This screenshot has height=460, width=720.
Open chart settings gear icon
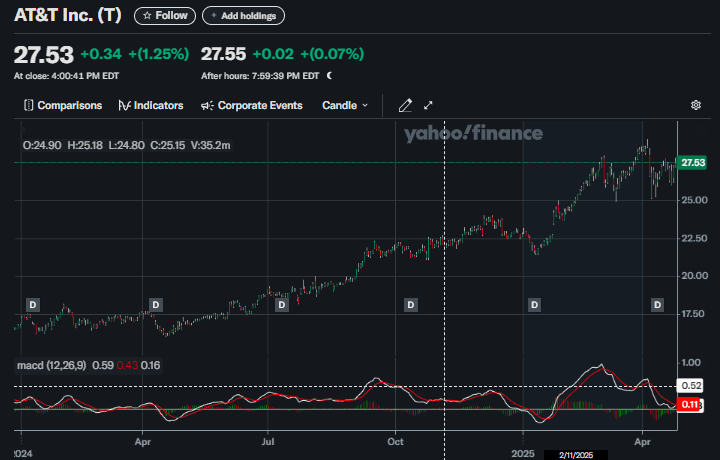tap(696, 105)
